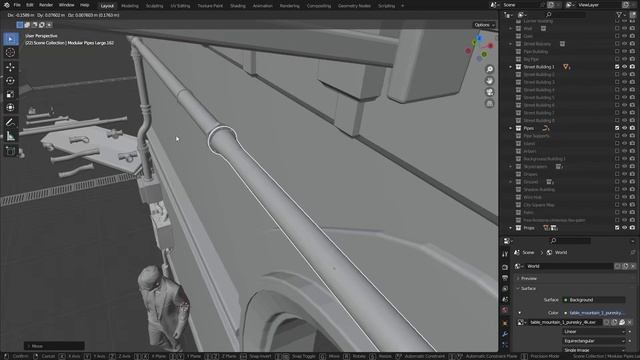This screenshot has width=640, height=360.
Task: Open the Single Image source dropdown
Action: [x=594, y=350]
